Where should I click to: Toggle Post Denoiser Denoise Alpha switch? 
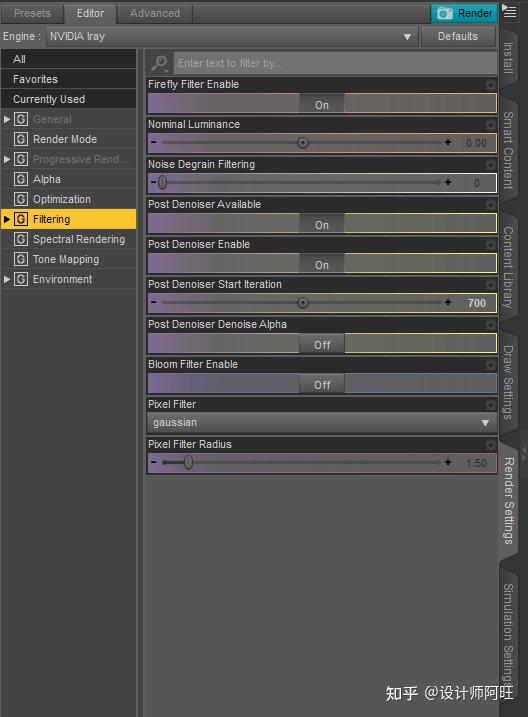tap(322, 344)
